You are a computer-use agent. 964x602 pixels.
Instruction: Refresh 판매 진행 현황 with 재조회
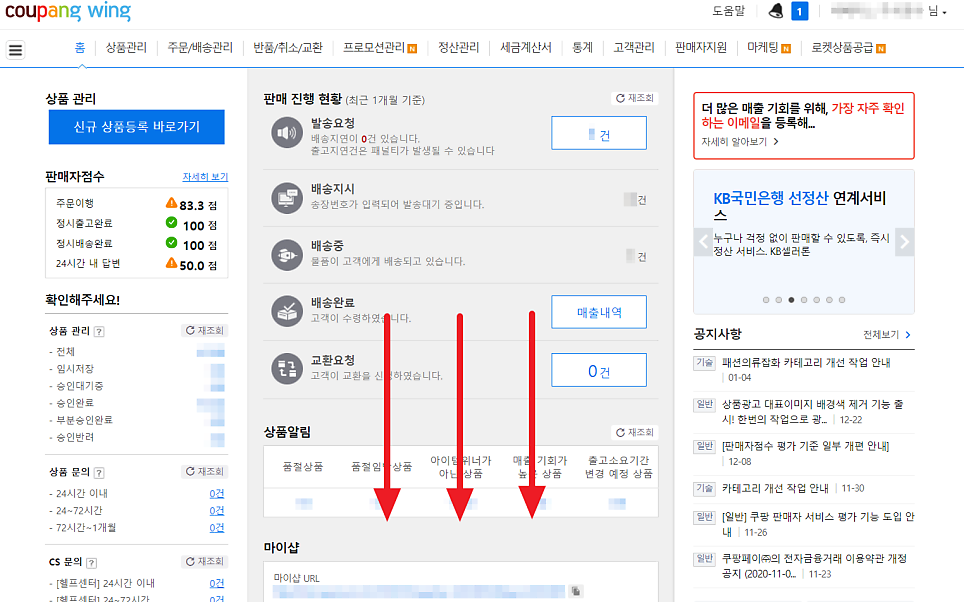(x=635, y=99)
